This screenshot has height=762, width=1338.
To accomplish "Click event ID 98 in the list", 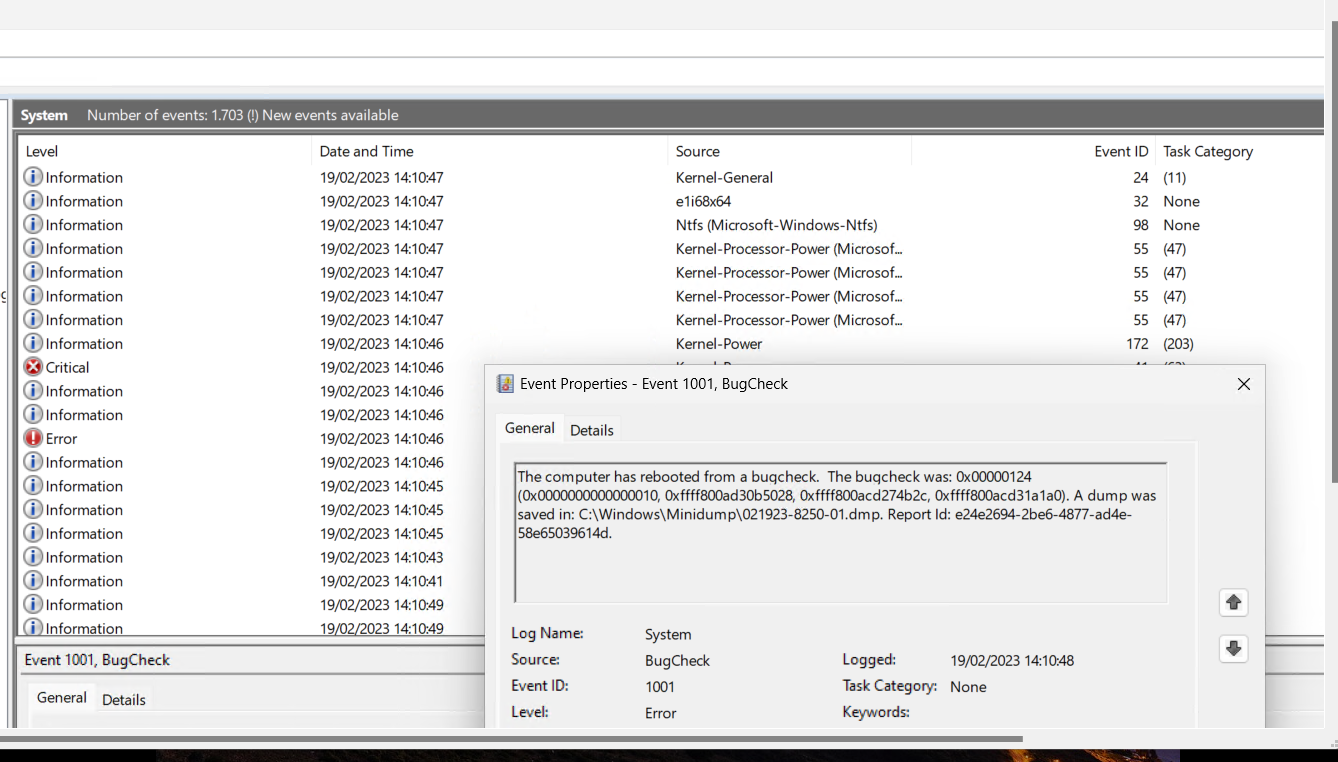I will click(x=1141, y=225).
